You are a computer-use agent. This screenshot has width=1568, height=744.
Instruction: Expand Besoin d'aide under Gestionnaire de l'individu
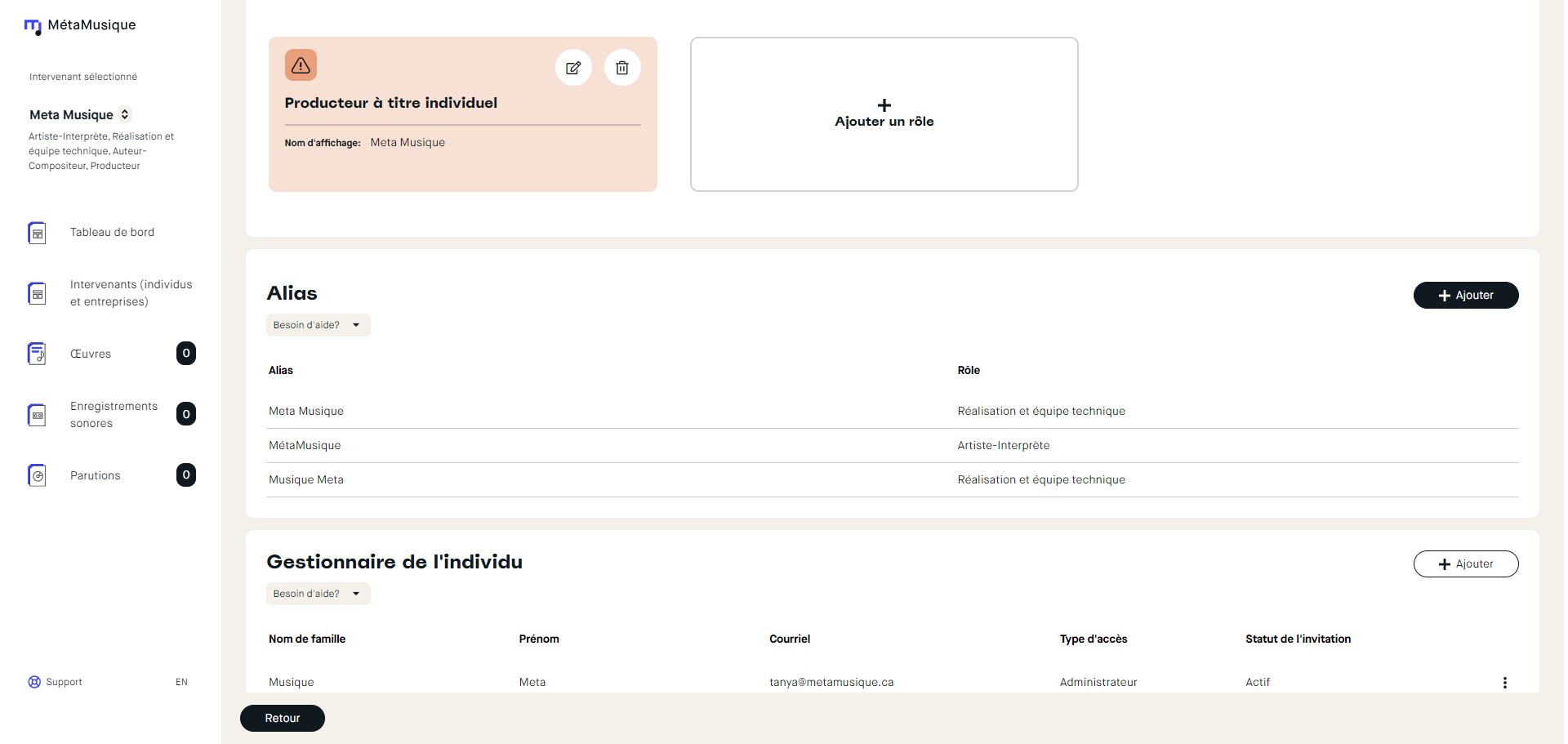pos(318,594)
